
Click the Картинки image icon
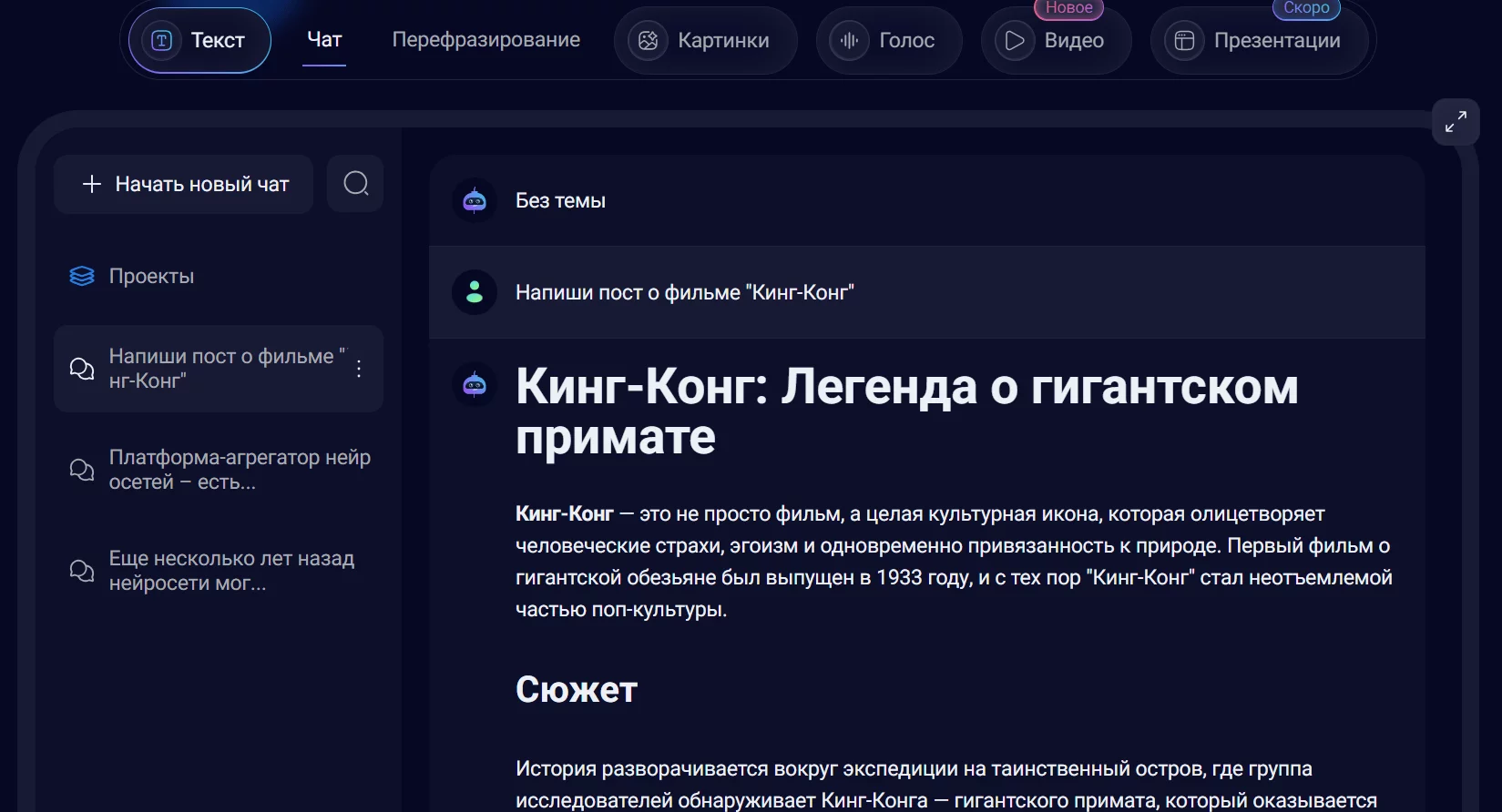point(648,41)
